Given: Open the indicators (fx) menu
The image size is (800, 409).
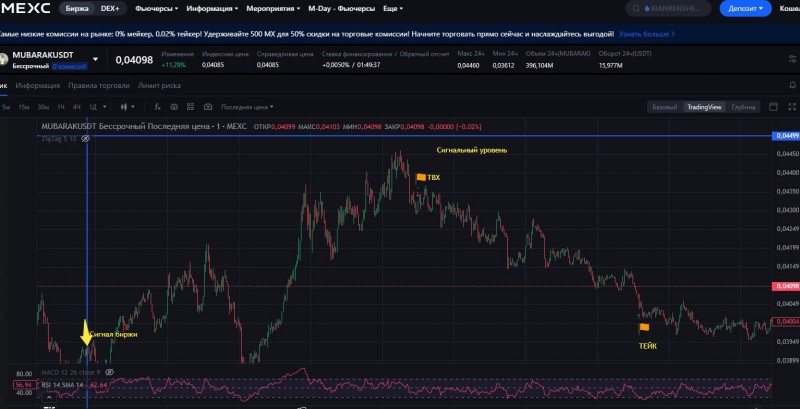Looking at the screenshot, I should click(x=157, y=107).
